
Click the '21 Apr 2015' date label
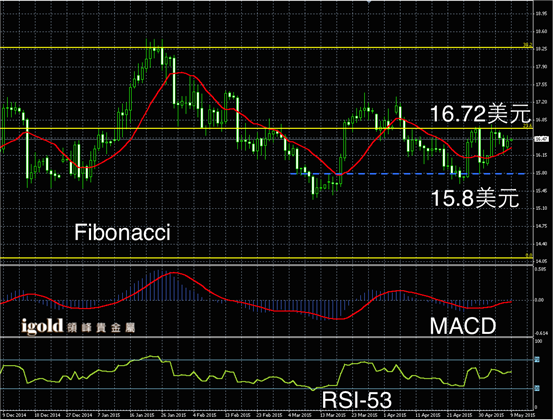[x=460, y=415]
